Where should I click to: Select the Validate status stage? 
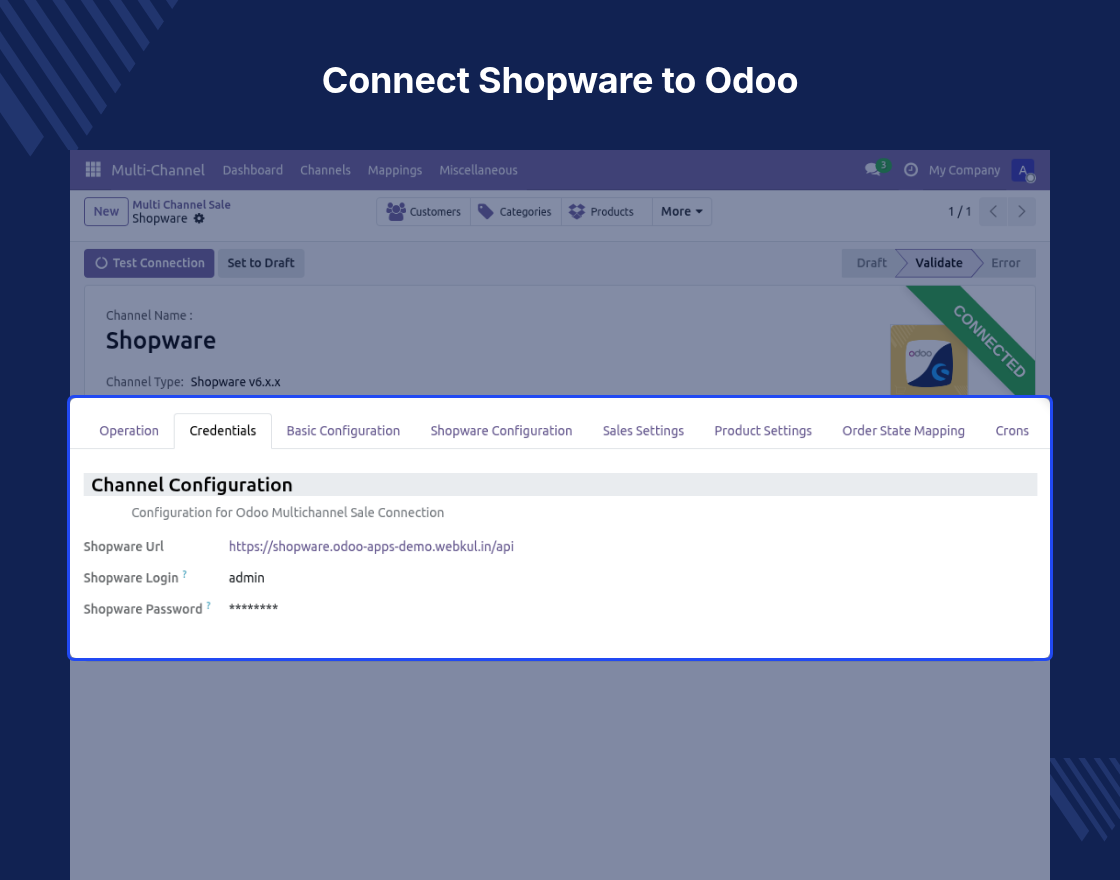click(939, 263)
